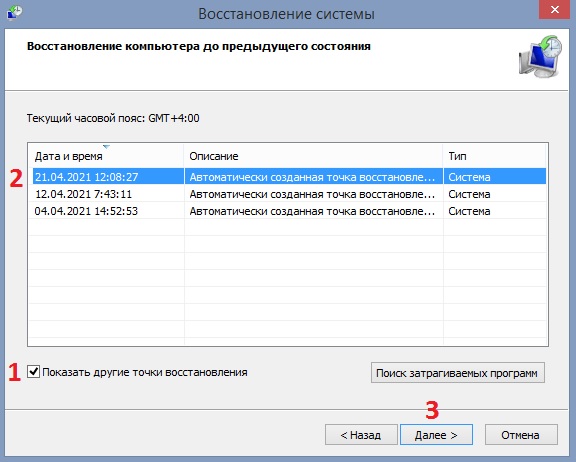Click the description of the 12.04.2021 restore point
This screenshot has width=576, height=462.
click(312, 194)
